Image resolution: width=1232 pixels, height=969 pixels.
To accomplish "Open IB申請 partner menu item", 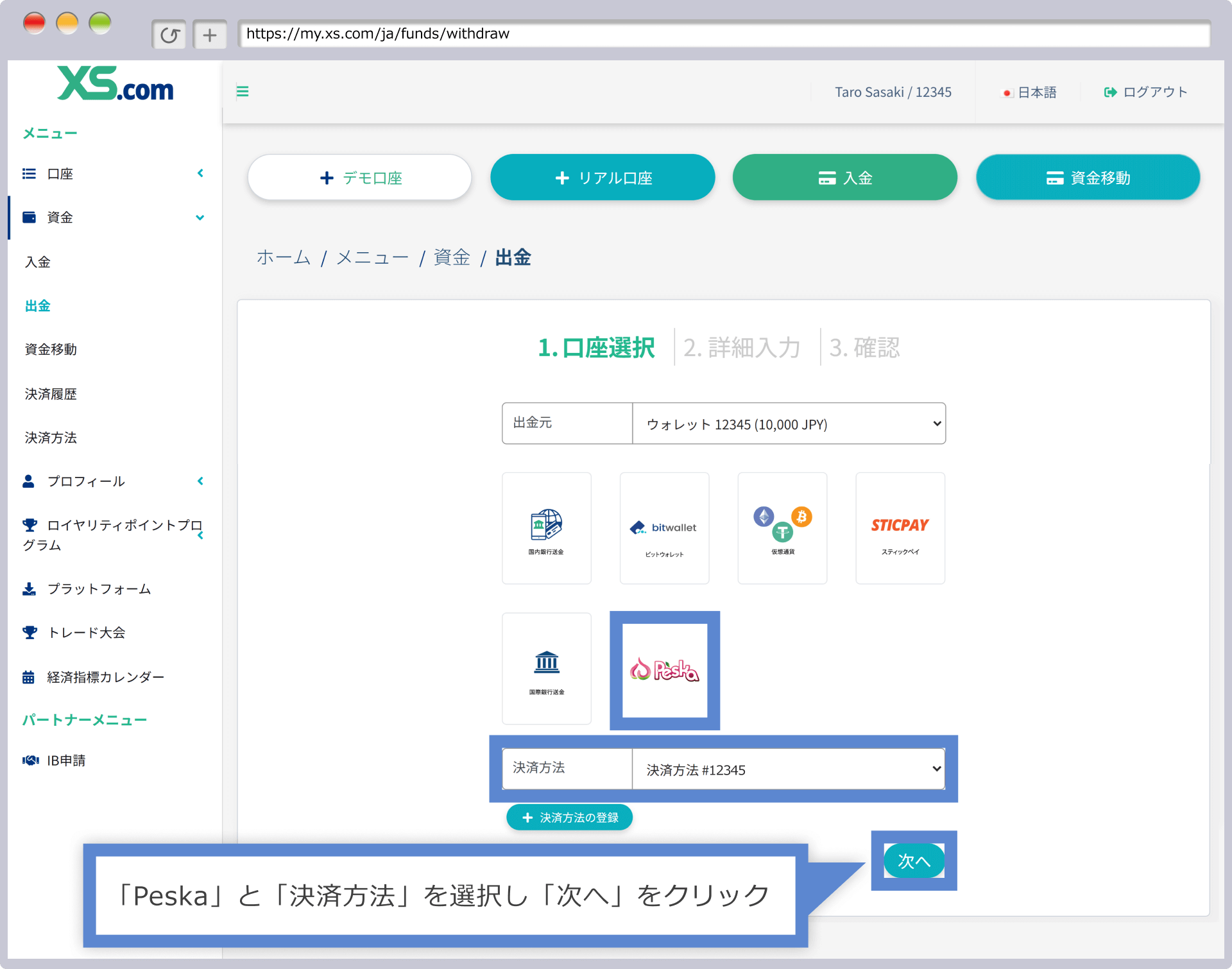I will click(66, 760).
